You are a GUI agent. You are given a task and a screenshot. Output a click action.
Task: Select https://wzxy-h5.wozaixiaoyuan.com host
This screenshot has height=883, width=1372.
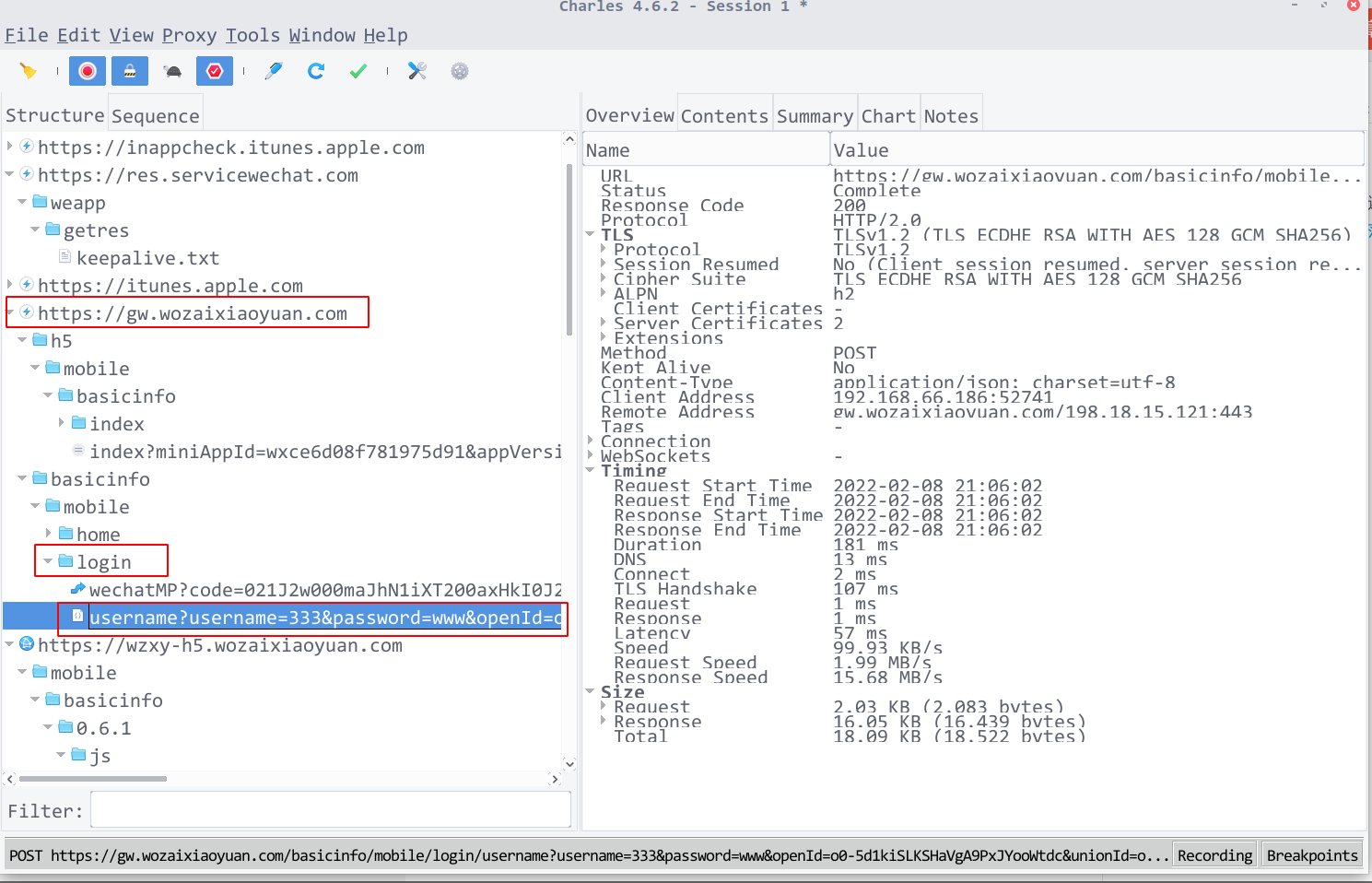tap(220, 645)
